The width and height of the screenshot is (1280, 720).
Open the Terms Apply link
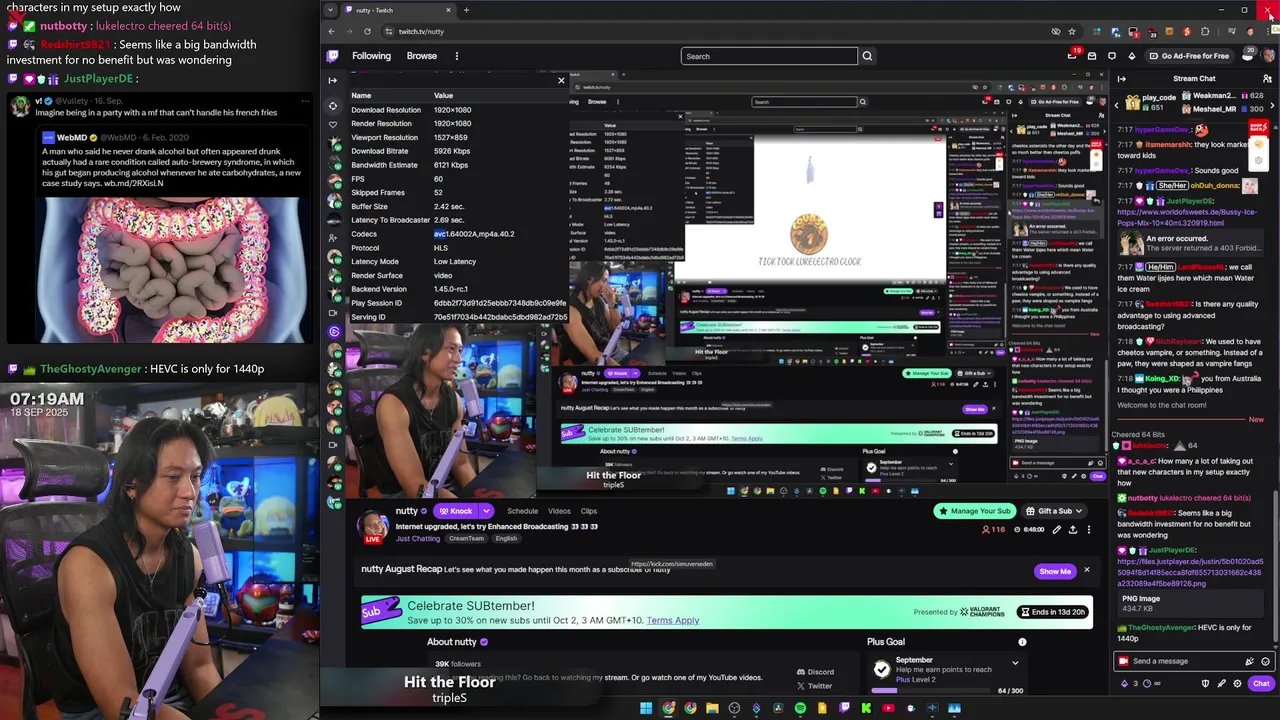(x=673, y=620)
